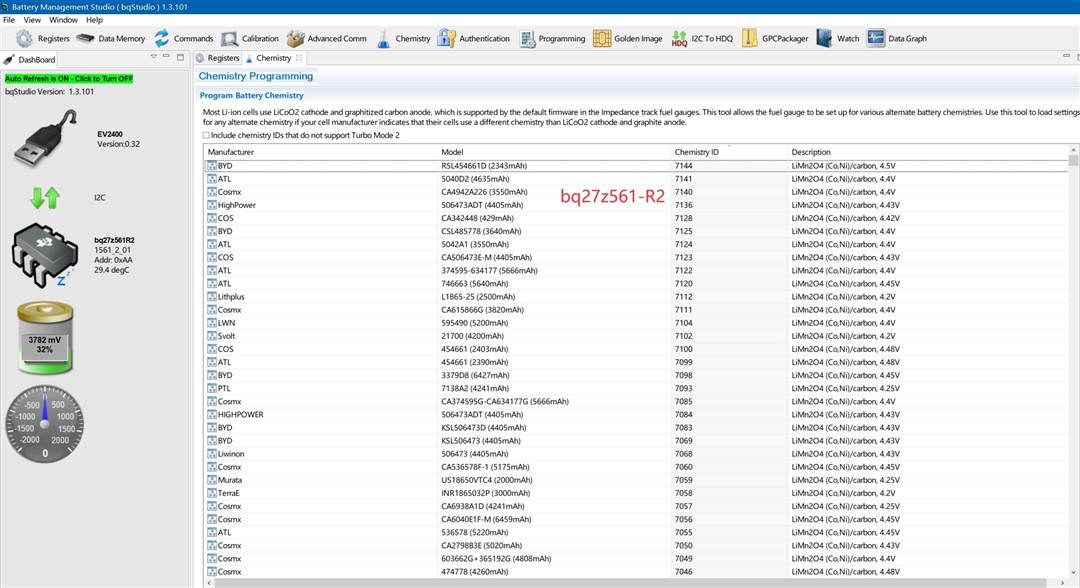Select Liwinon 506473 (4405mAh) row
Image resolution: width=1080 pixels, height=588 pixels.
point(636,454)
